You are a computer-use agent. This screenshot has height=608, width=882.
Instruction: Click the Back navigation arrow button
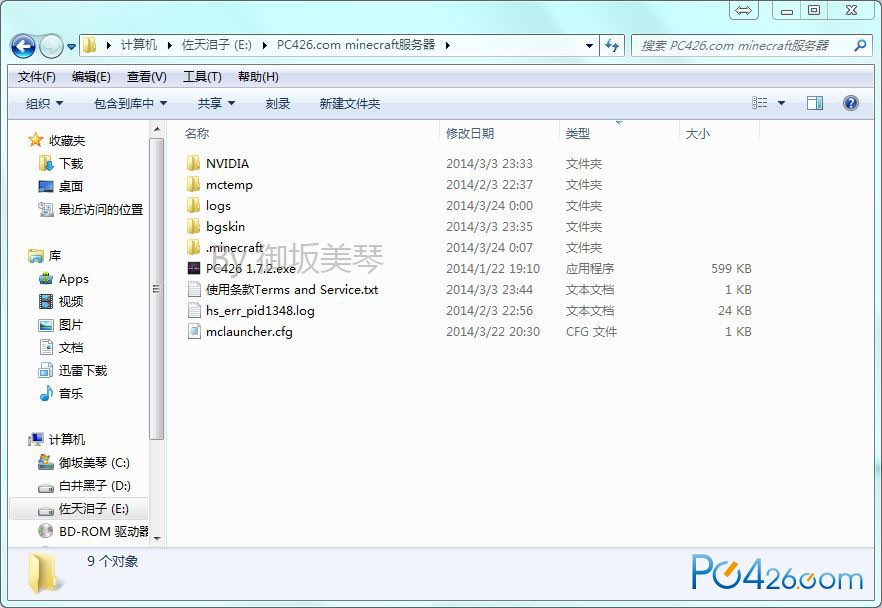pos(23,46)
